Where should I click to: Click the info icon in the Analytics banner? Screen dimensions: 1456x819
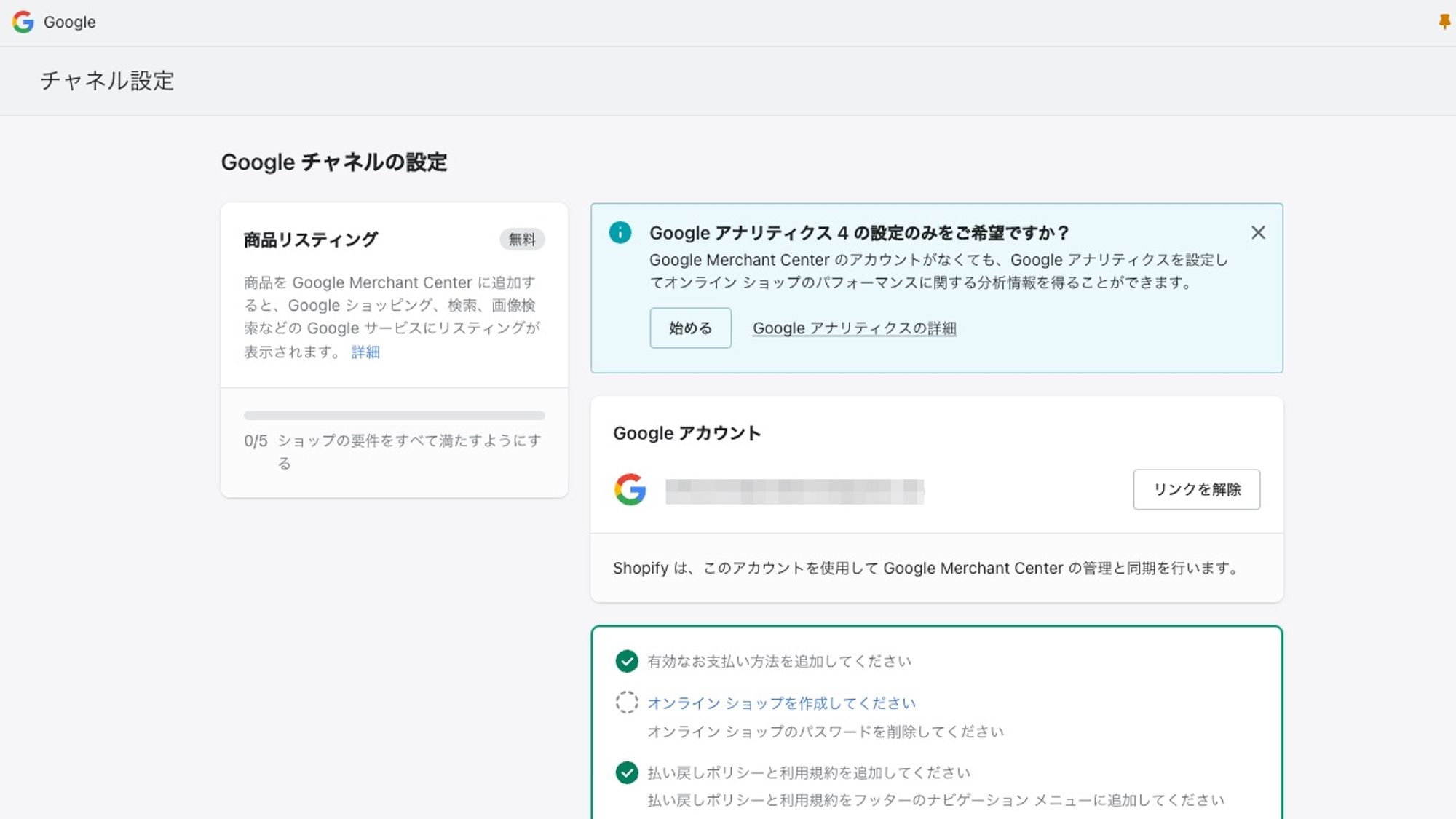(620, 233)
